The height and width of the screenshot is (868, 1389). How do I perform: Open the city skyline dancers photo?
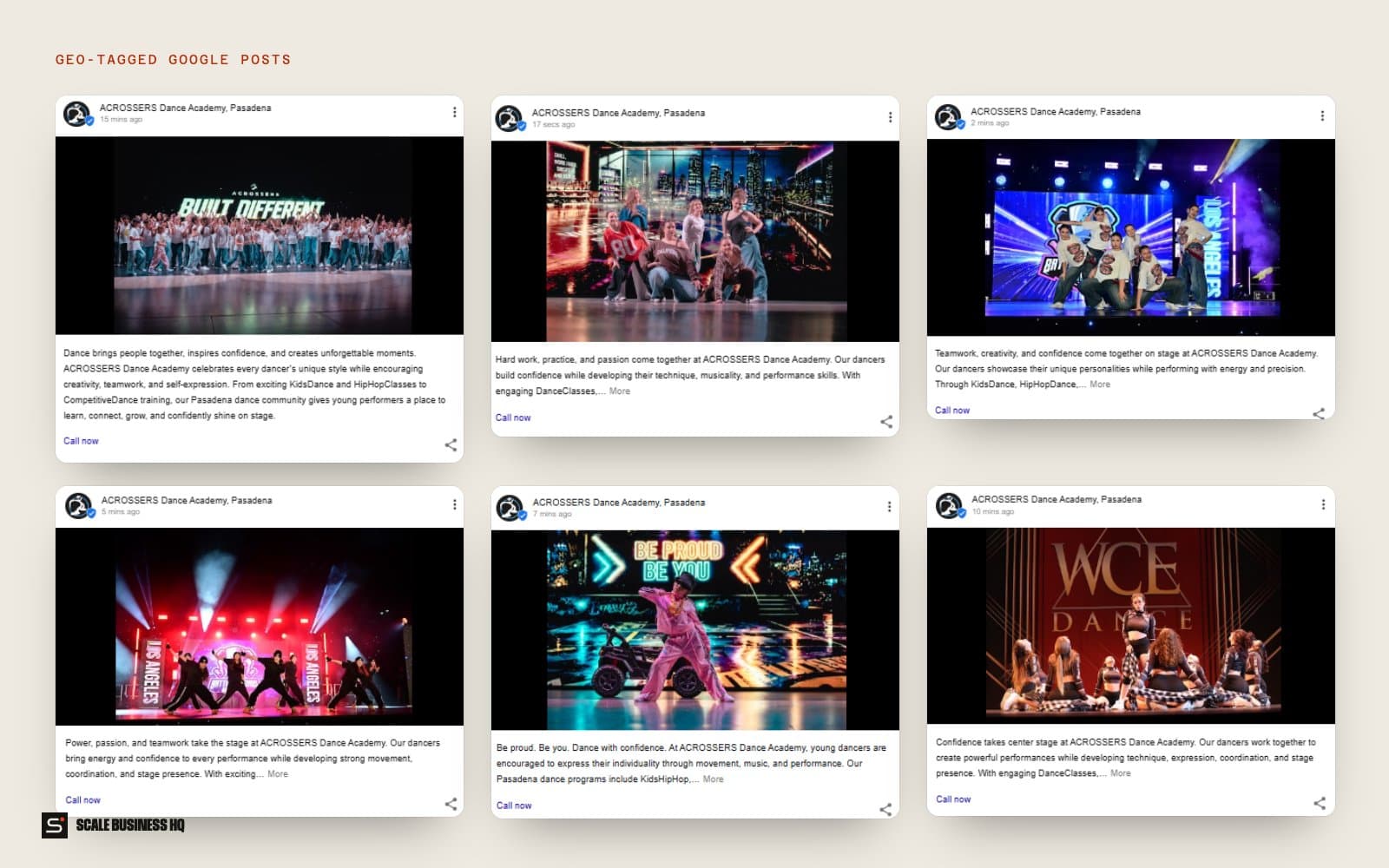[x=695, y=241]
